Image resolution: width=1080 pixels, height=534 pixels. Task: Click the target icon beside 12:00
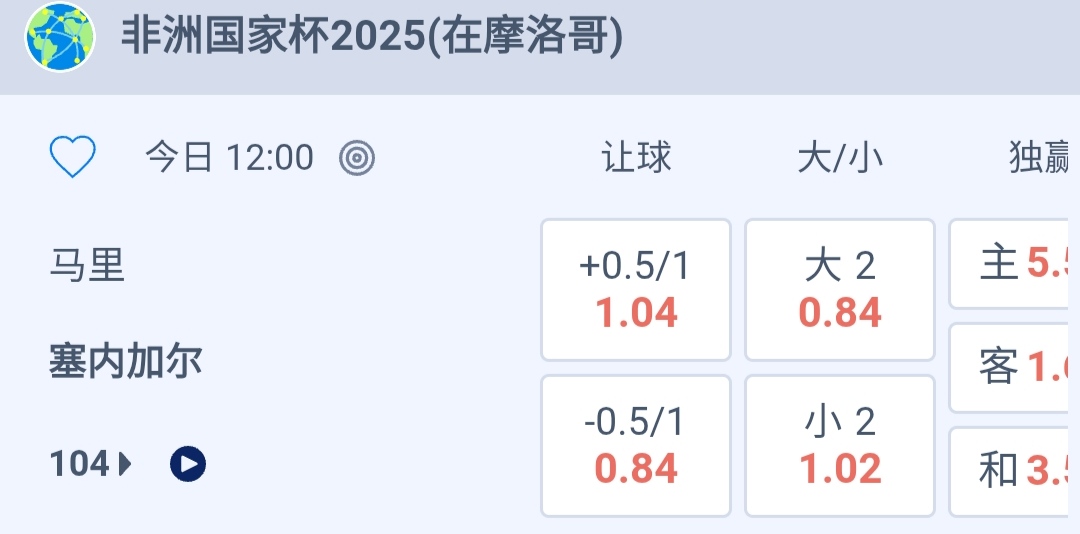357,157
